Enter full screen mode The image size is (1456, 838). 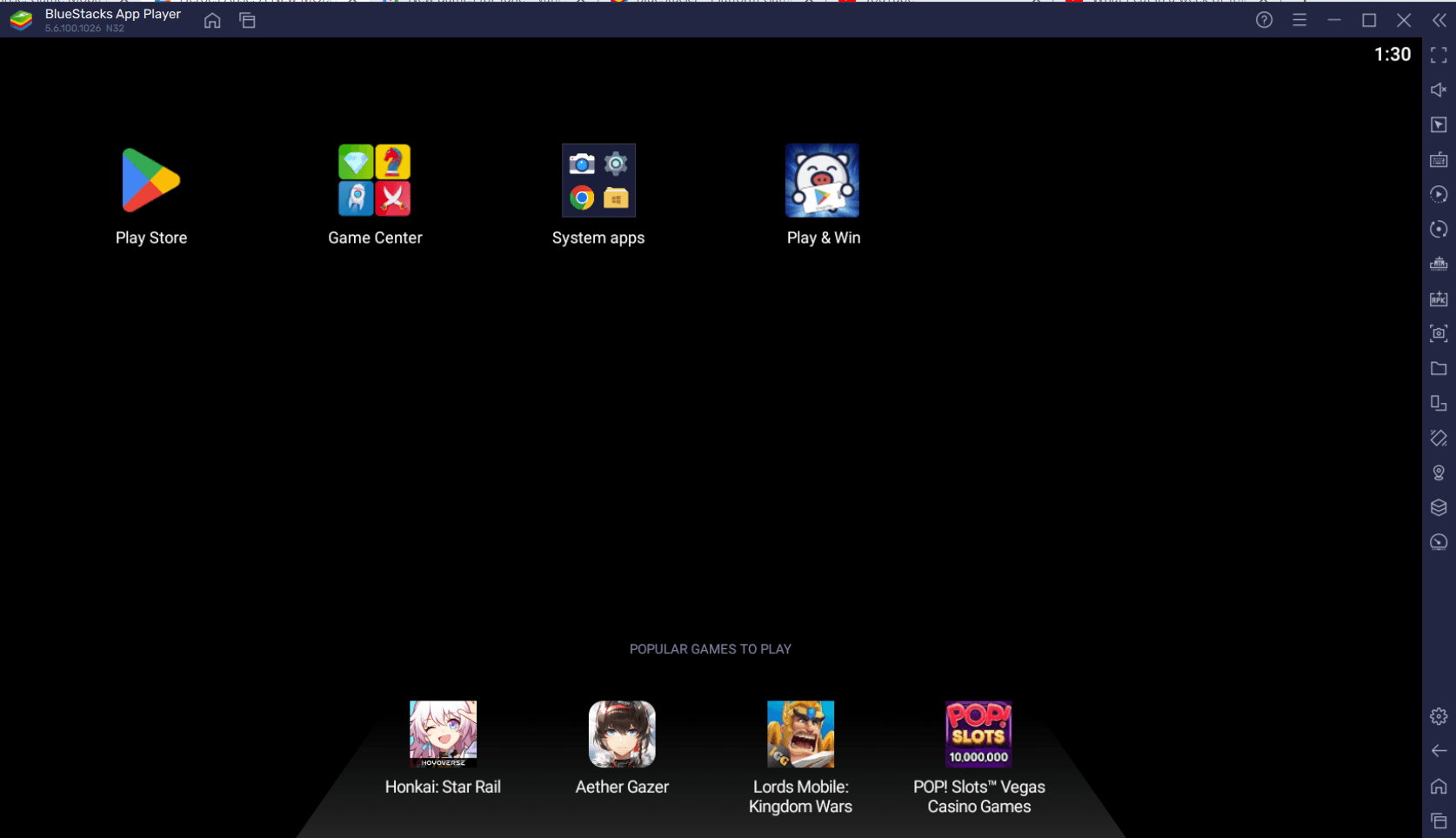[x=1439, y=55]
